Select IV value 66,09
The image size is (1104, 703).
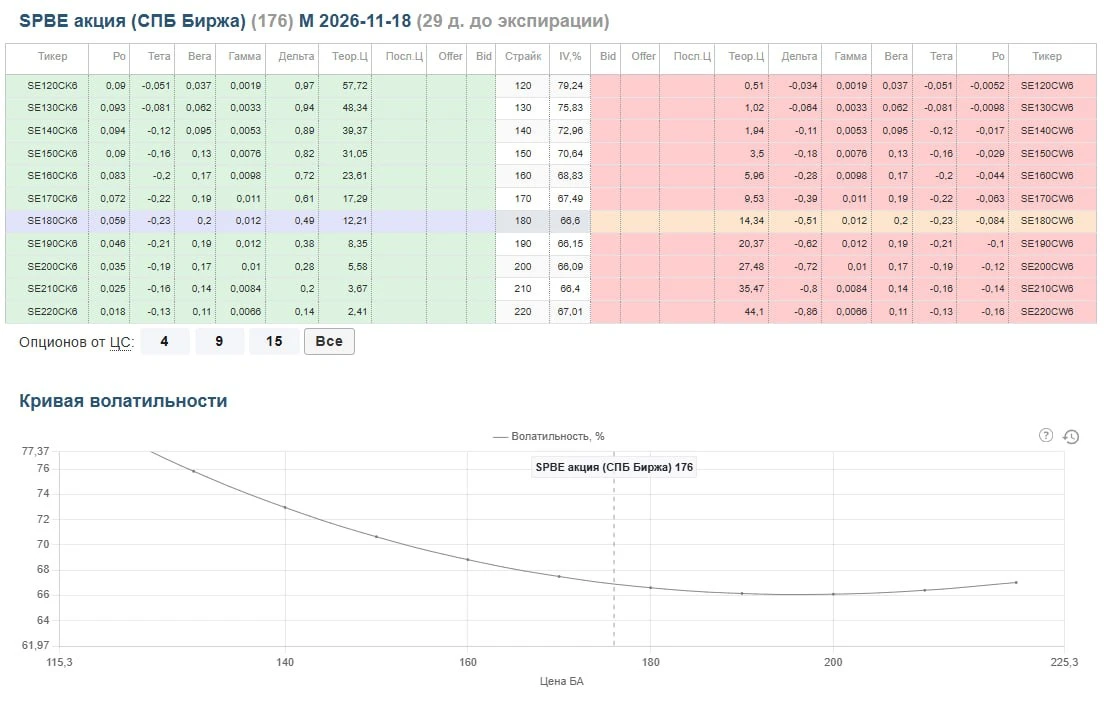[570, 266]
